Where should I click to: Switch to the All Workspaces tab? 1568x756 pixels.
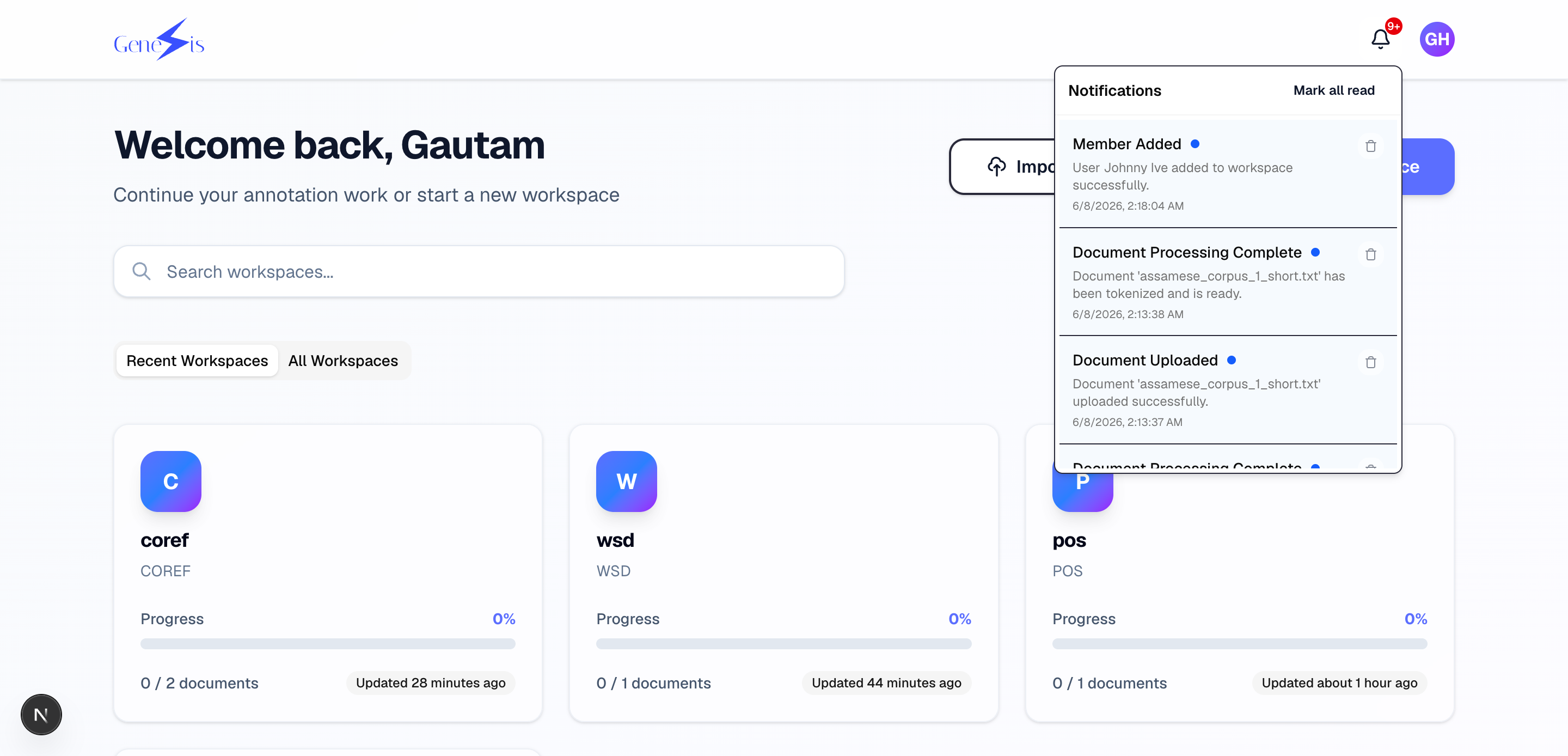point(344,361)
